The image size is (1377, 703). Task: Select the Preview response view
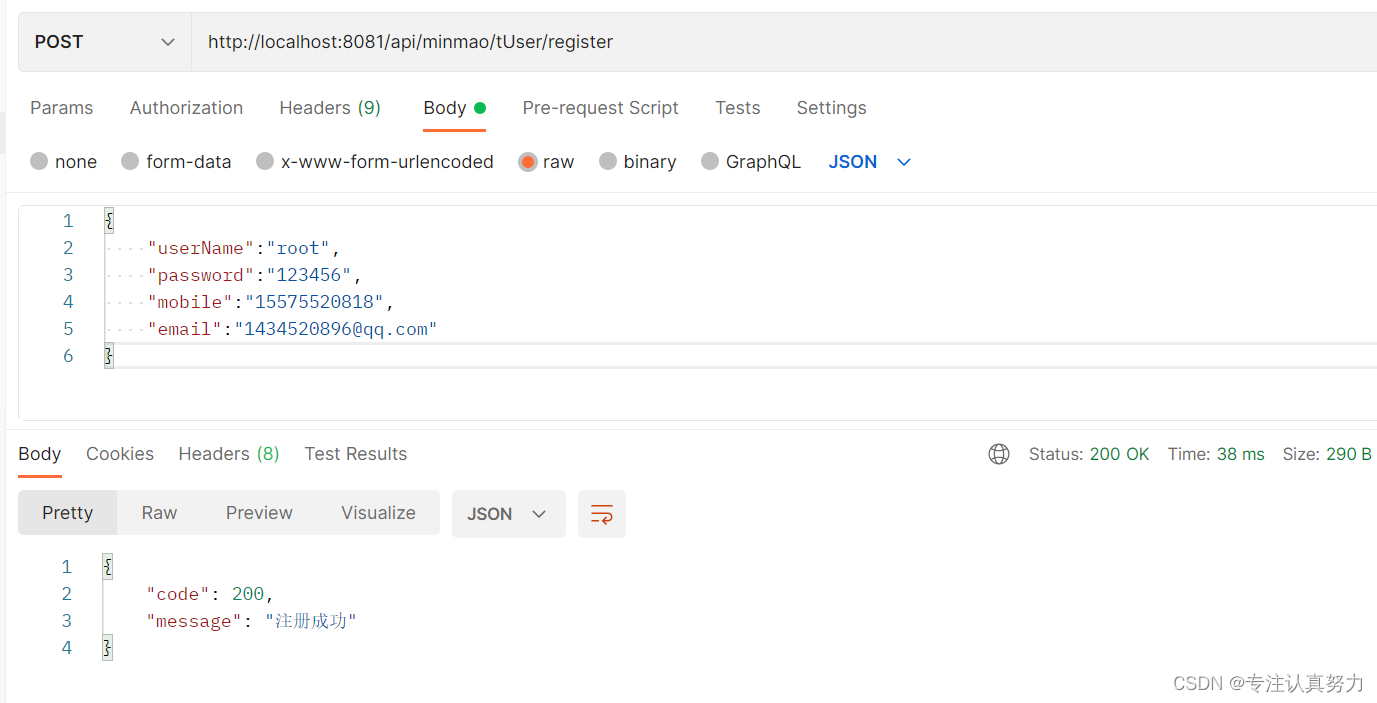259,513
